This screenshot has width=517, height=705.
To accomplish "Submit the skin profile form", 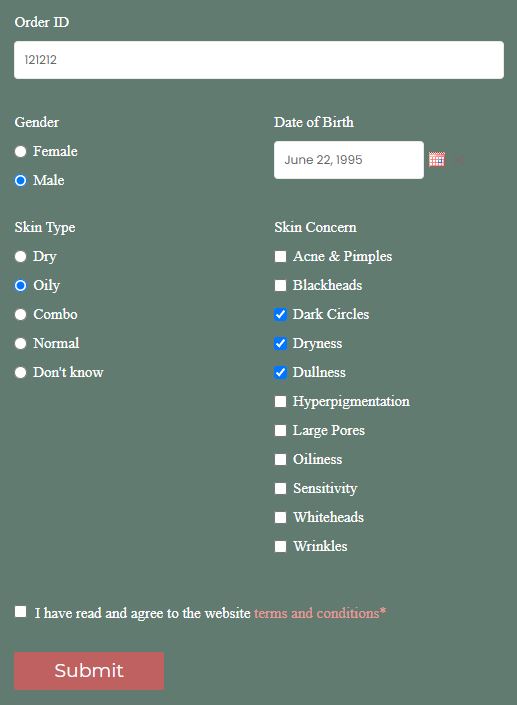I will 89,671.
